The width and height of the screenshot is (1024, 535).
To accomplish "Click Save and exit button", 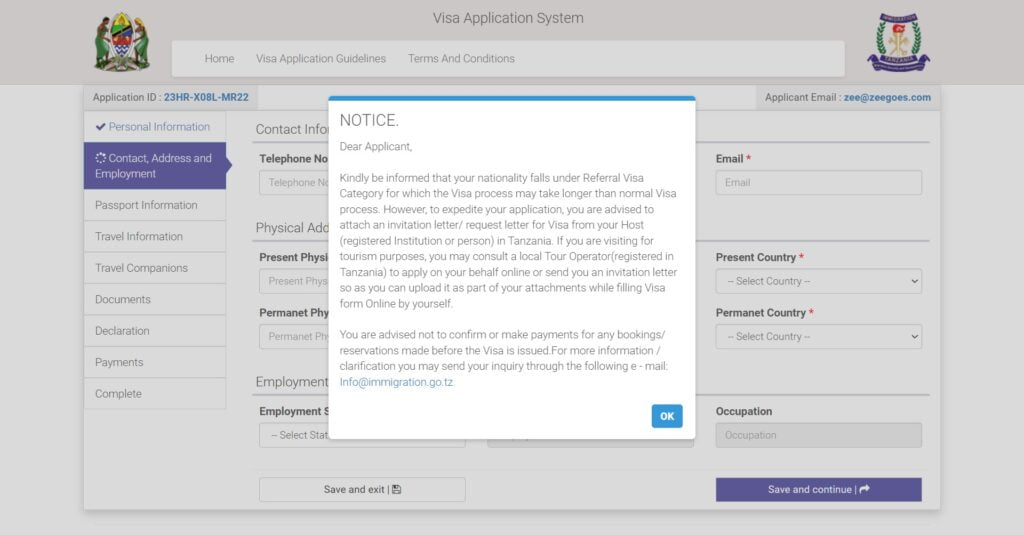I will coord(362,490).
